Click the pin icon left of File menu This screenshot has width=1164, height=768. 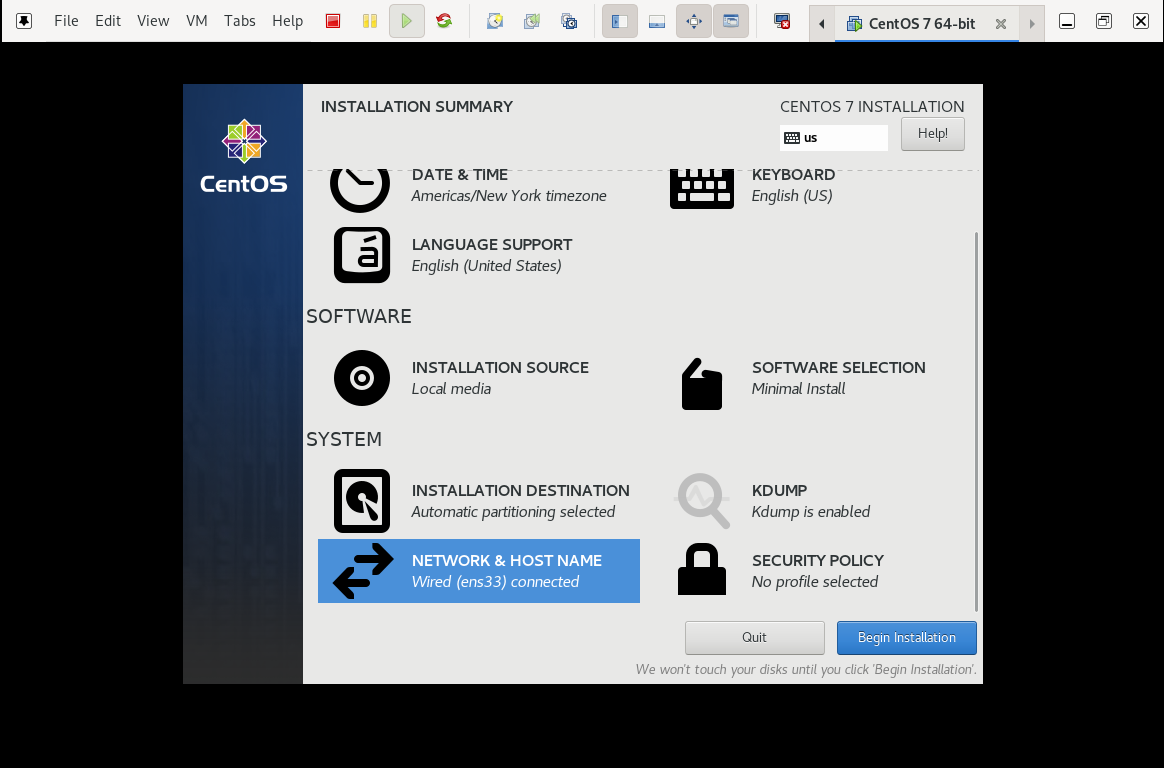click(x=24, y=21)
